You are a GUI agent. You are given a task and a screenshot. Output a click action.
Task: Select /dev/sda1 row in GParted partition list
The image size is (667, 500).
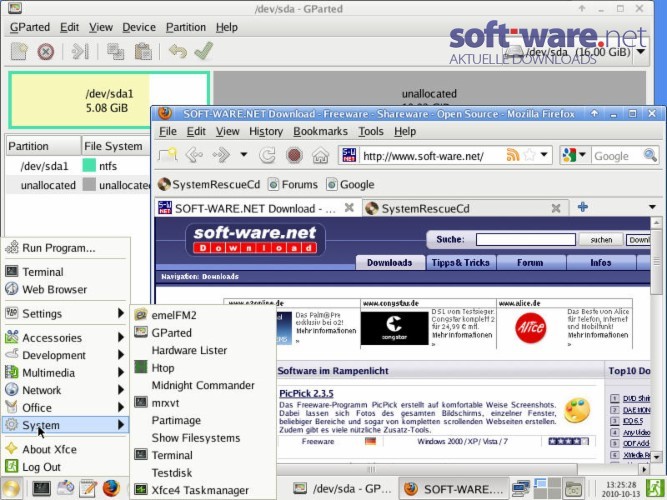coord(77,166)
